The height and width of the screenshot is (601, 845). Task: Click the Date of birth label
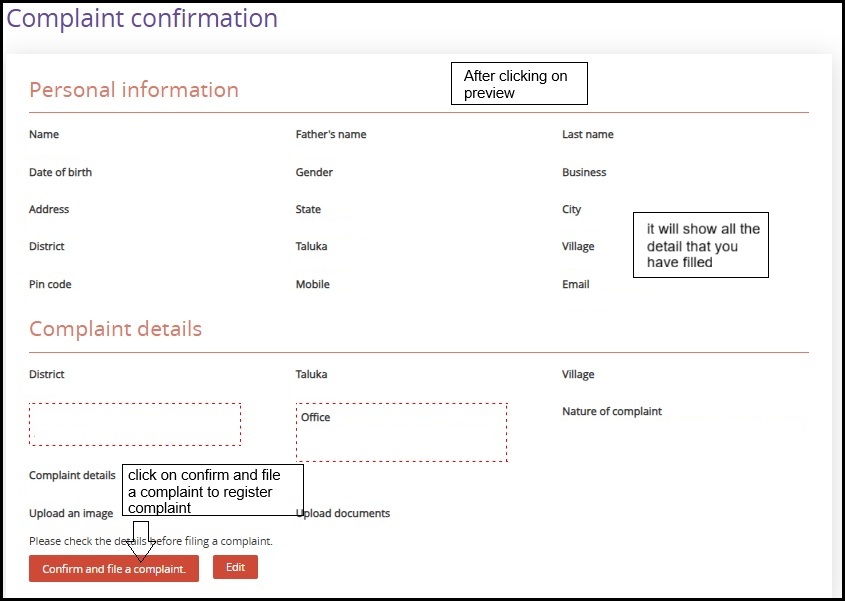coord(60,172)
